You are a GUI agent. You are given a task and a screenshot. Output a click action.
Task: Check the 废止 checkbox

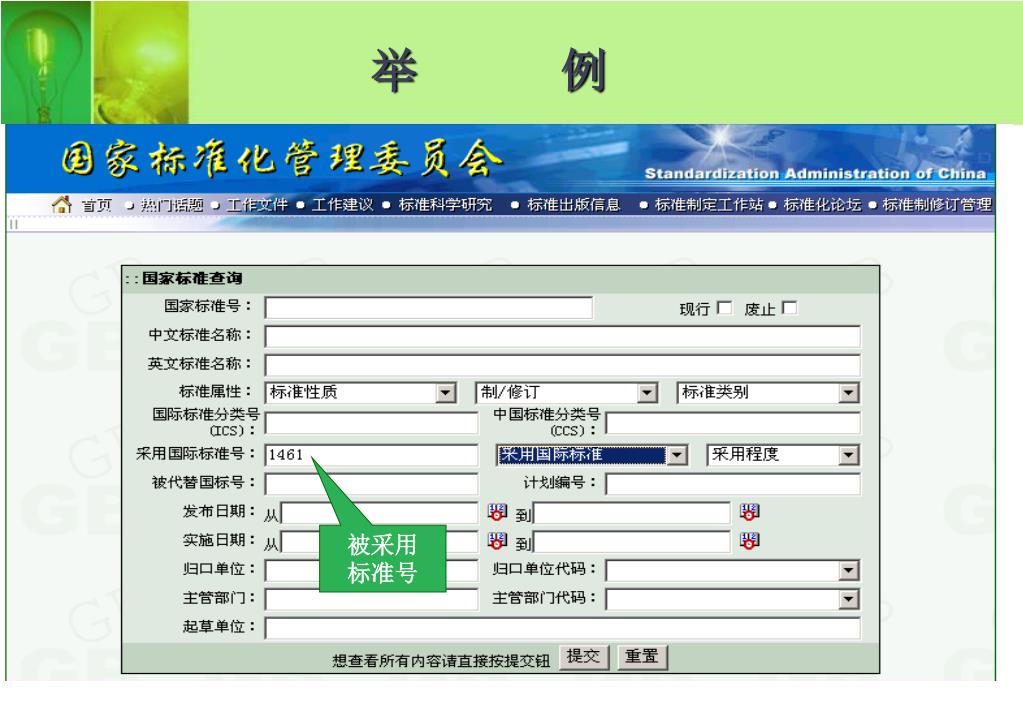pyautogui.click(x=789, y=307)
